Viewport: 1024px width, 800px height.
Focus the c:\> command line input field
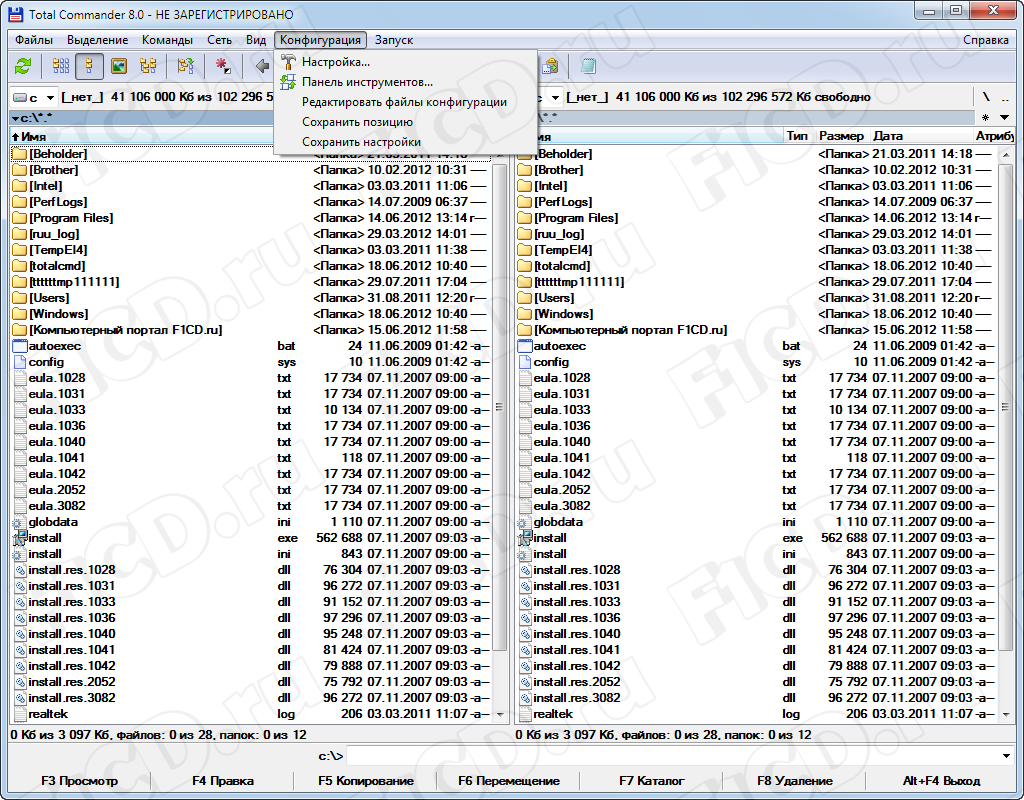click(673, 756)
